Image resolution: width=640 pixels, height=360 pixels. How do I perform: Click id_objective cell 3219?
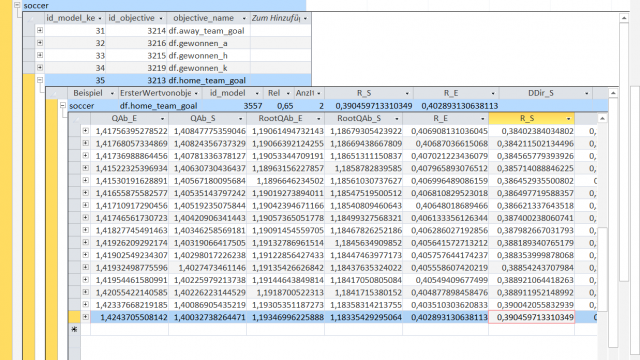click(x=136, y=68)
